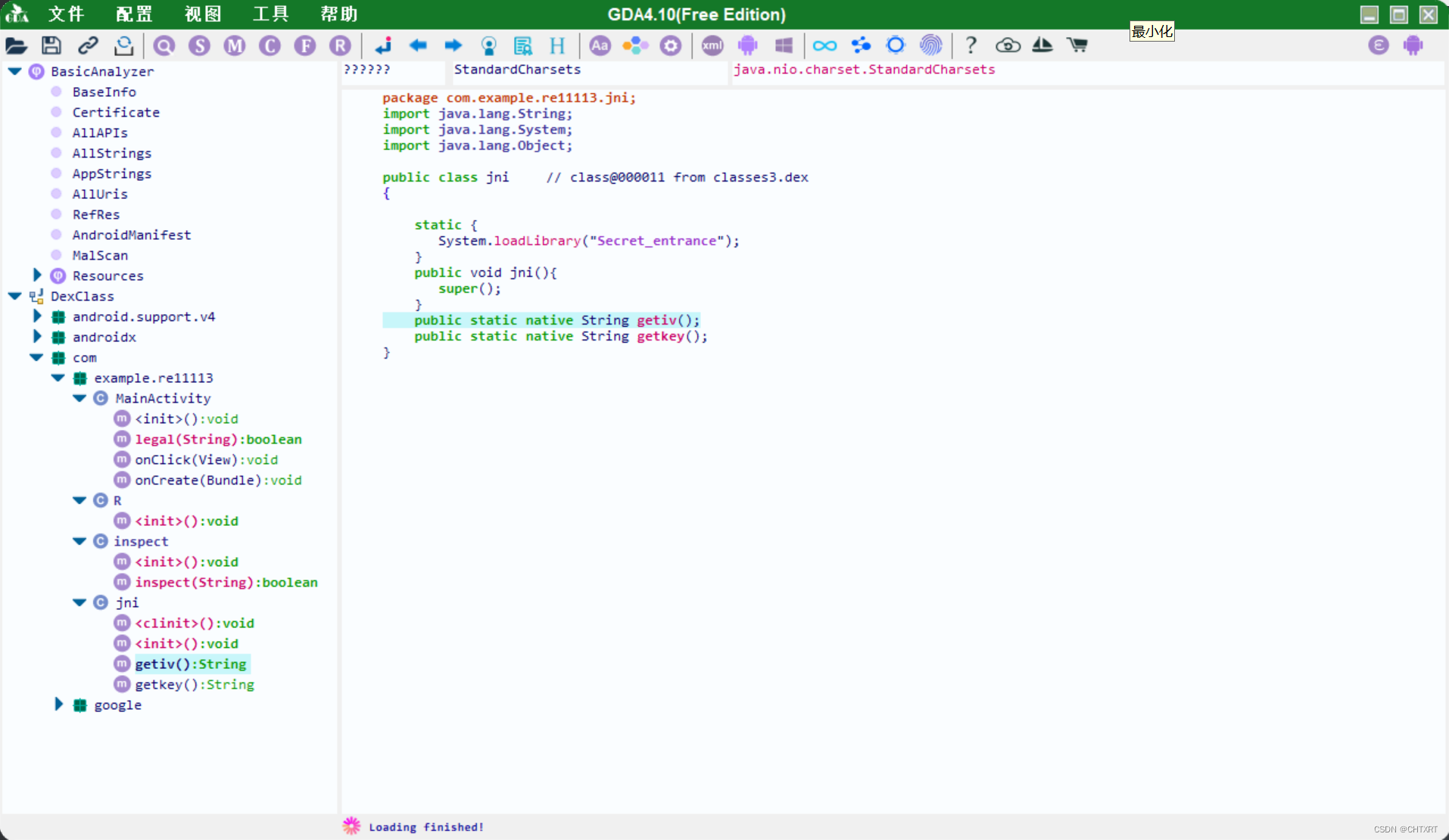Click the fingerprint toolbar icon
This screenshot has width=1449, height=840.
(x=930, y=45)
